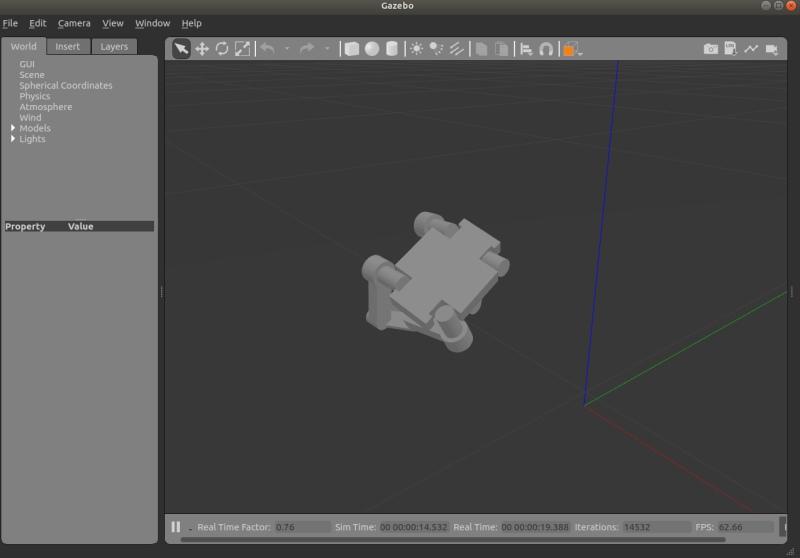Screen dimensions: 800x558
Task: Insert a cylinder shape
Action: (x=391, y=49)
